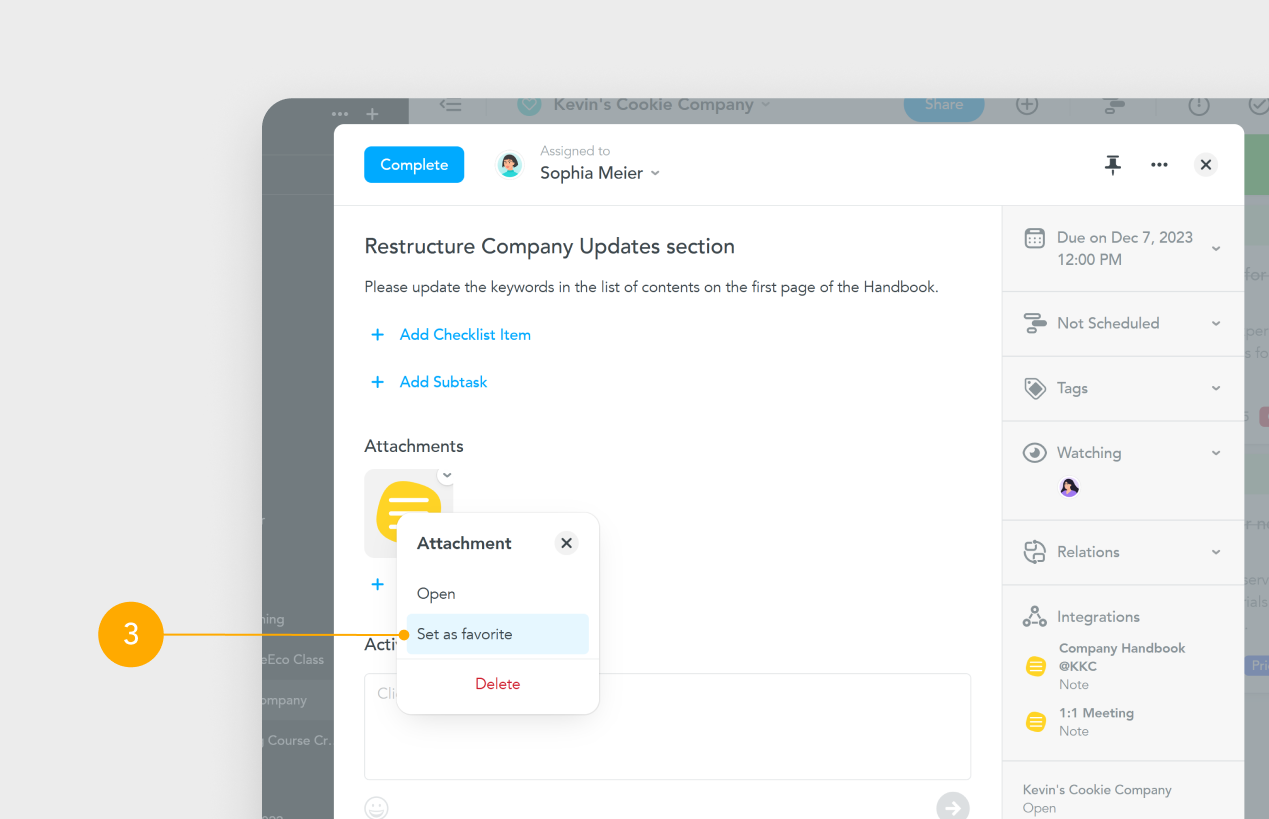Viewport: 1269px width, 819px height.
Task: Click the Watching eye icon
Action: pos(1035,453)
